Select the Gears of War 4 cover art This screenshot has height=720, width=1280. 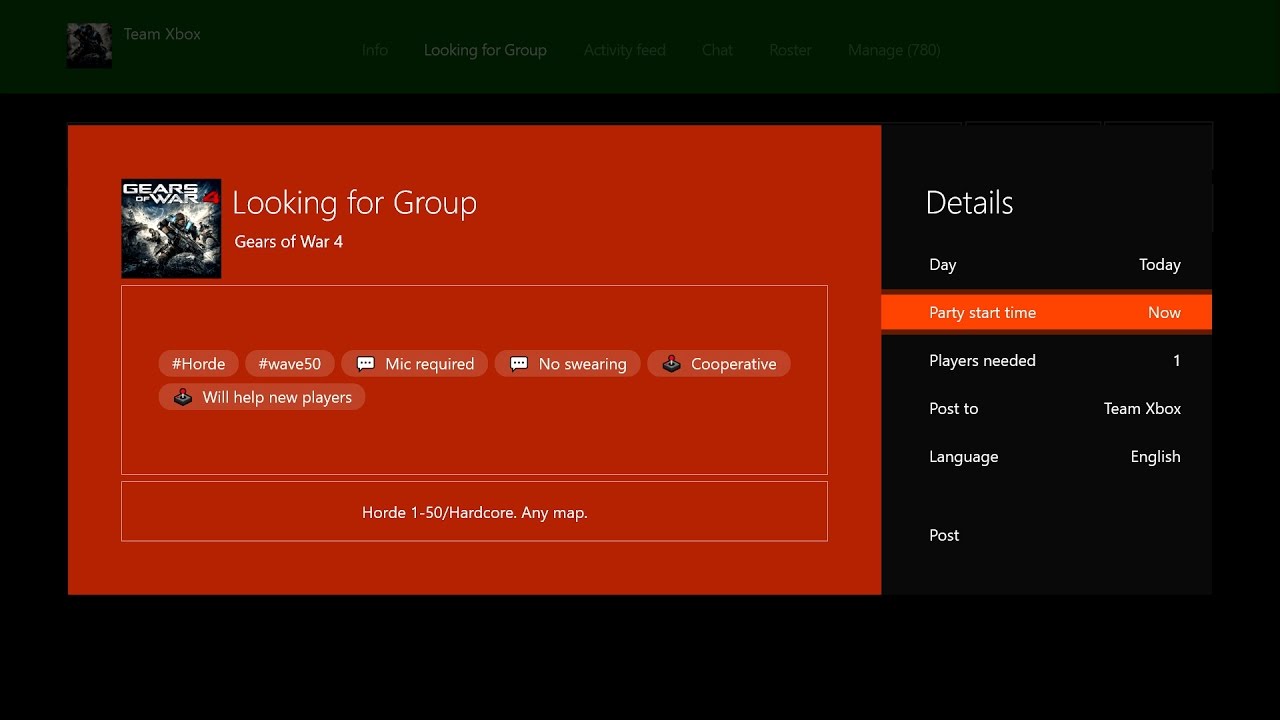pos(171,229)
